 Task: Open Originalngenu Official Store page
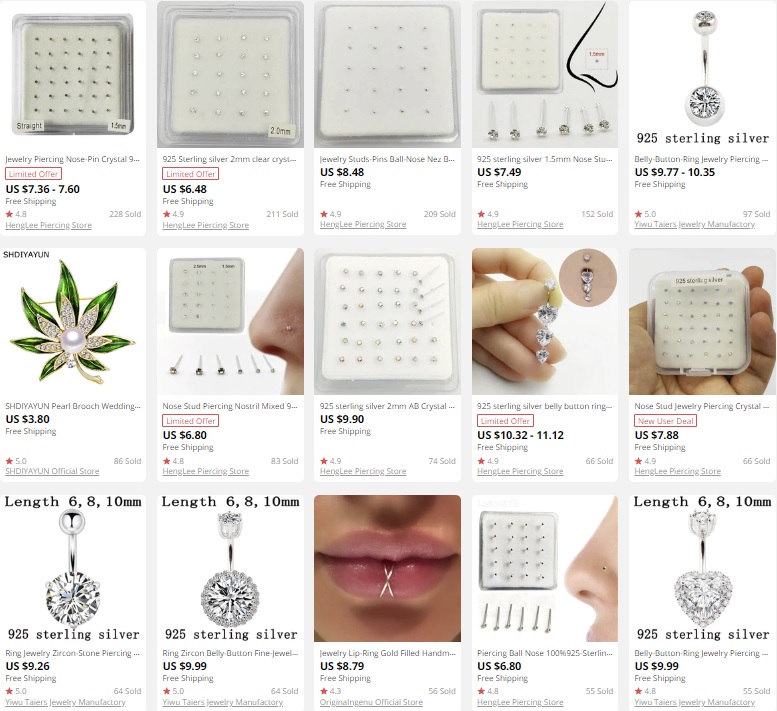coord(371,702)
